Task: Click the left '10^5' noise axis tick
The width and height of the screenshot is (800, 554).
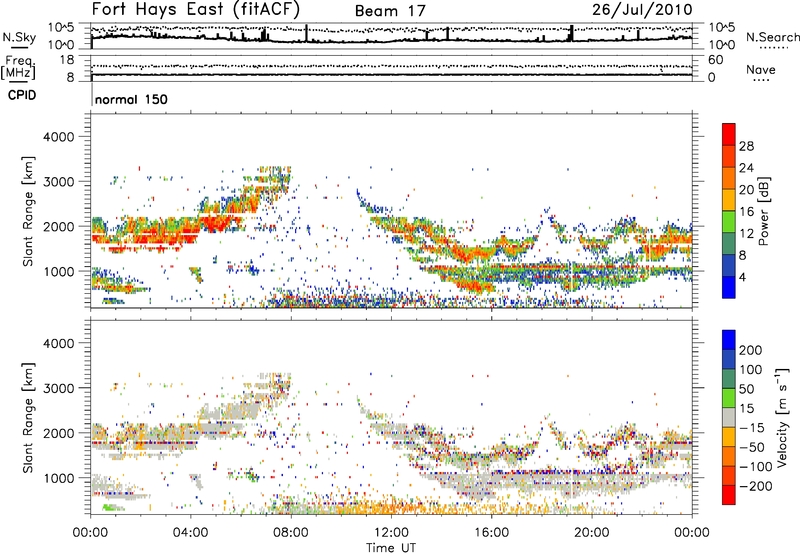Action: tap(61, 28)
